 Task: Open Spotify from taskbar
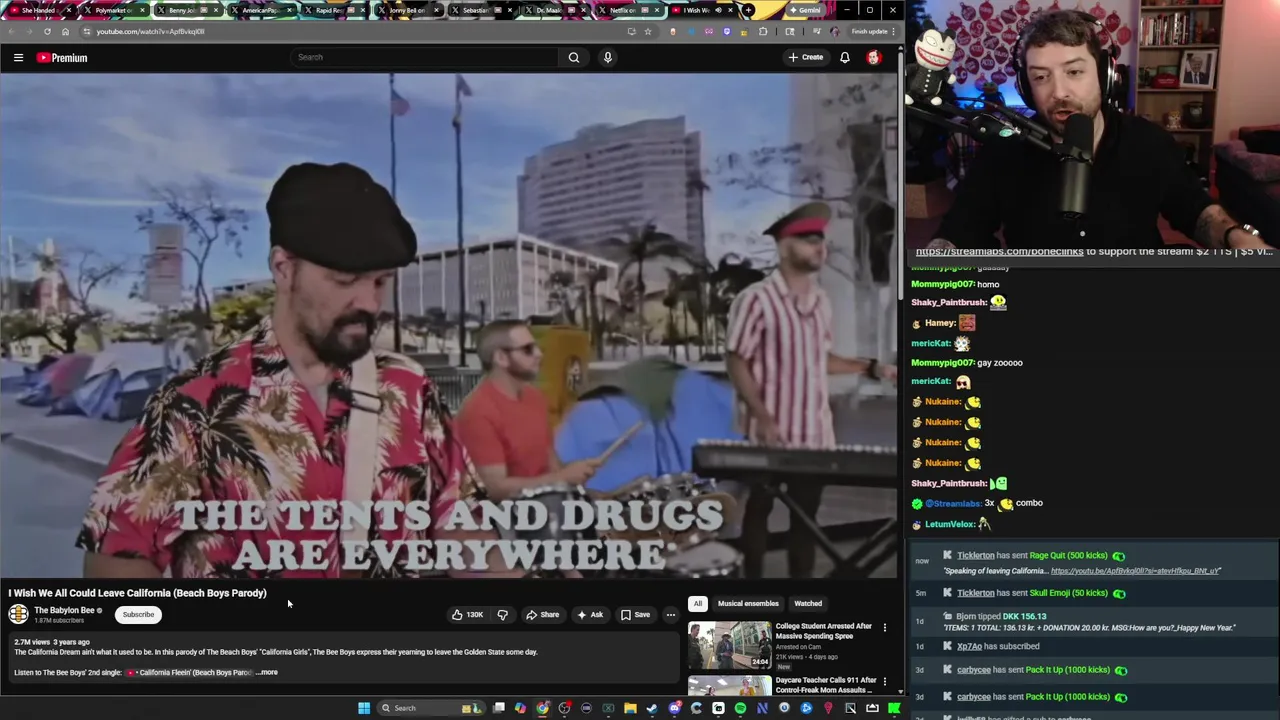click(x=740, y=708)
